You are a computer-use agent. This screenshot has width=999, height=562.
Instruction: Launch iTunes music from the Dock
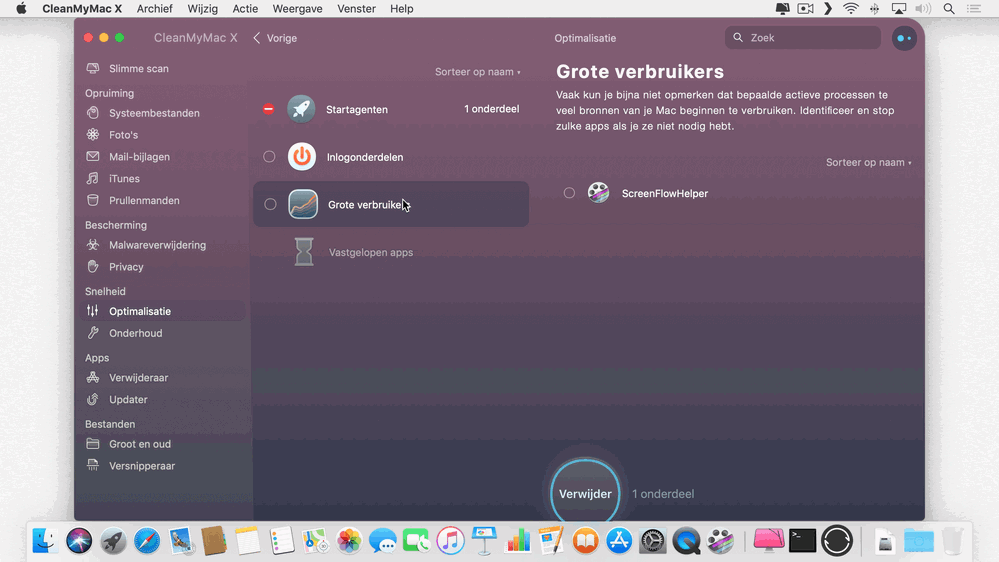(450, 541)
